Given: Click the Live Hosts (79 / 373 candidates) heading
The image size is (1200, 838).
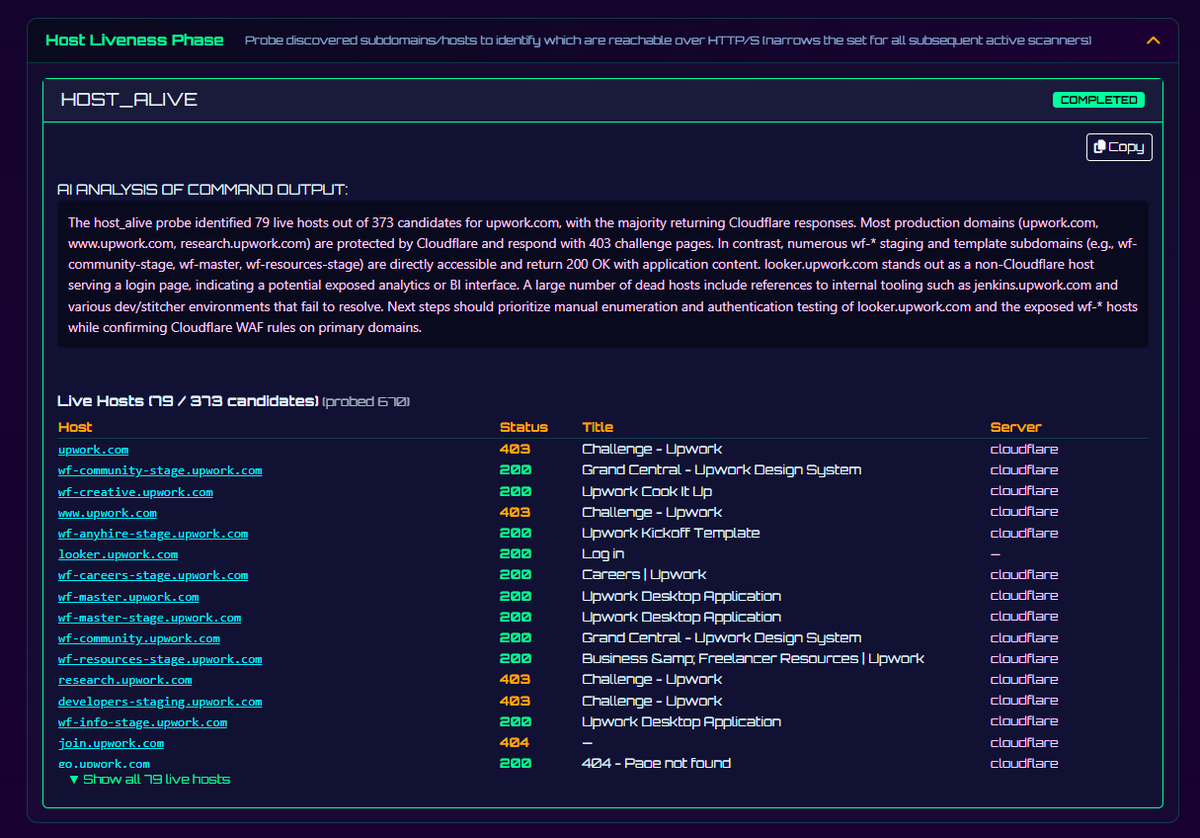Looking at the screenshot, I should (x=188, y=401).
